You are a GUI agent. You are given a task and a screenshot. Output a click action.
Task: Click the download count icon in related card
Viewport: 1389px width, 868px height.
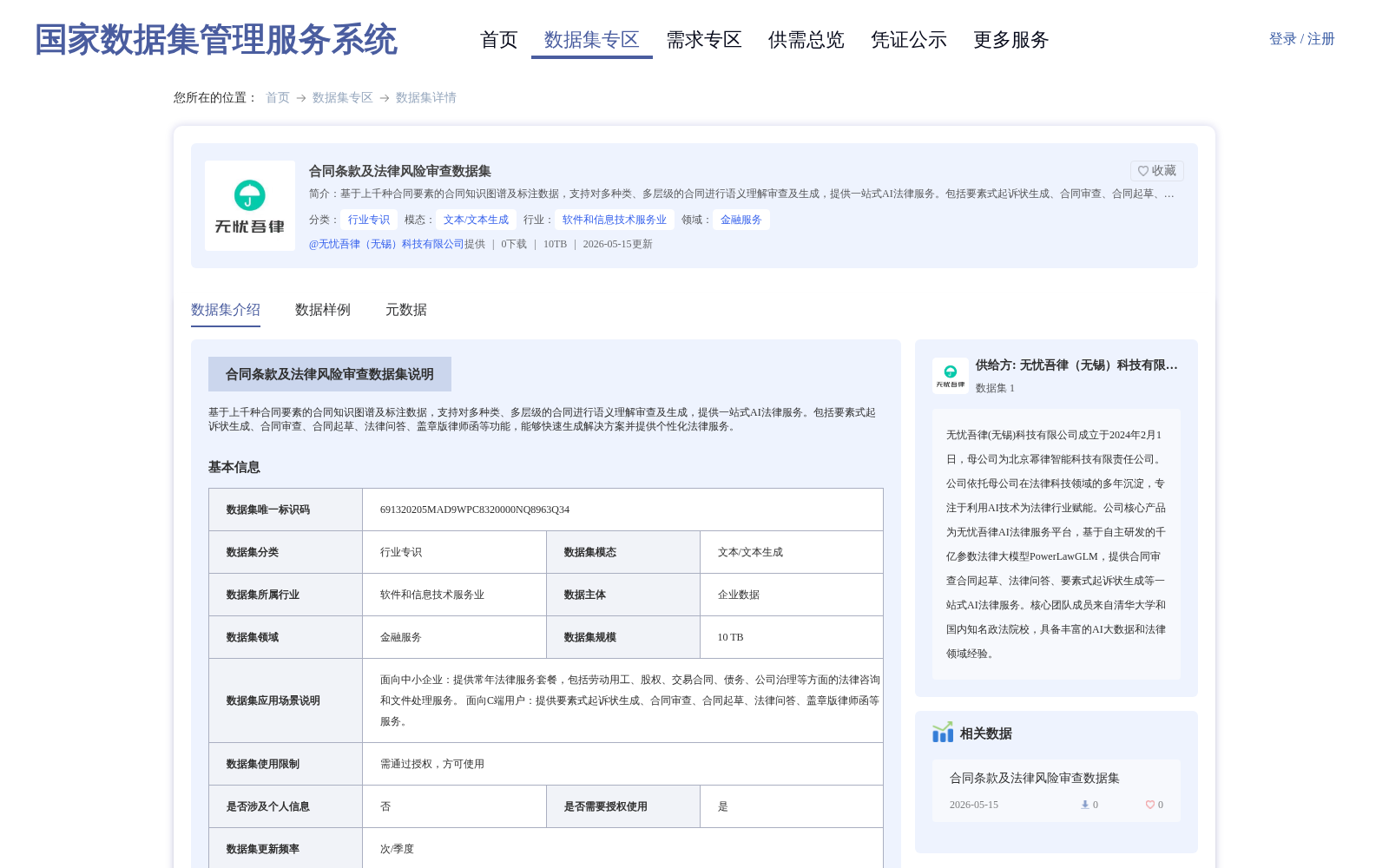(1084, 805)
